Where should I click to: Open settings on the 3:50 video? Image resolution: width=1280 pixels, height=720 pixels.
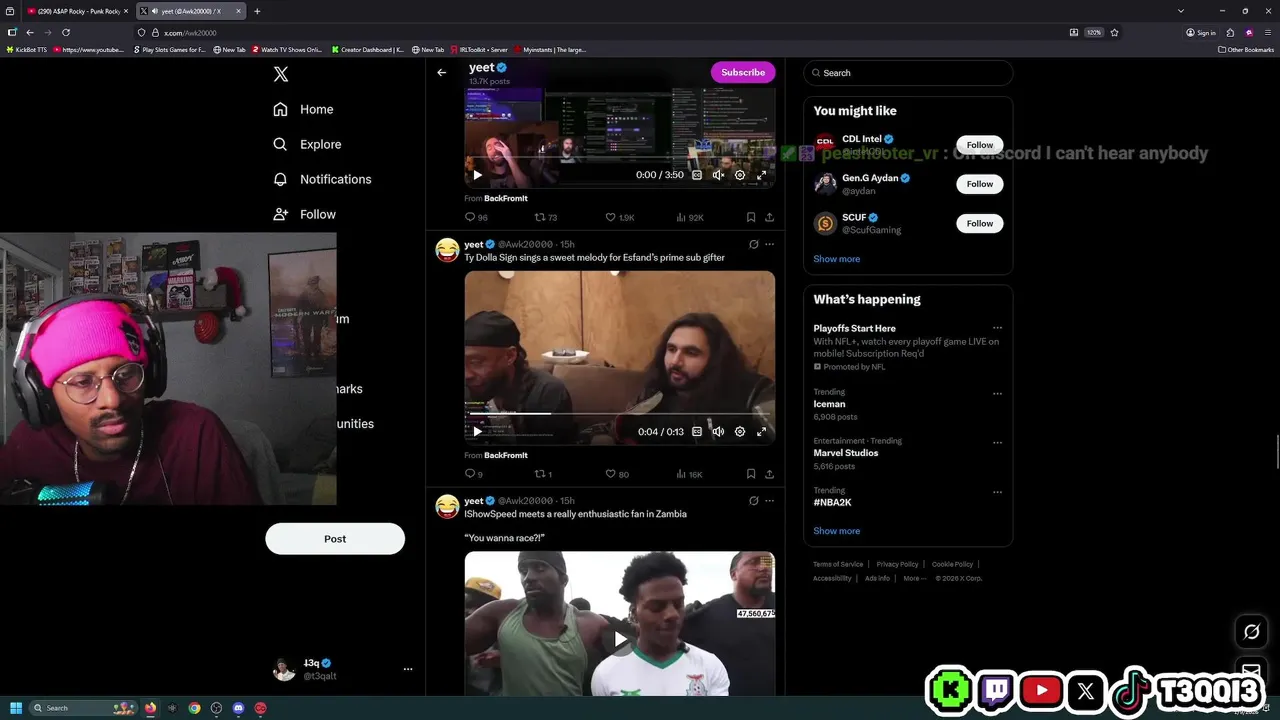pos(740,175)
